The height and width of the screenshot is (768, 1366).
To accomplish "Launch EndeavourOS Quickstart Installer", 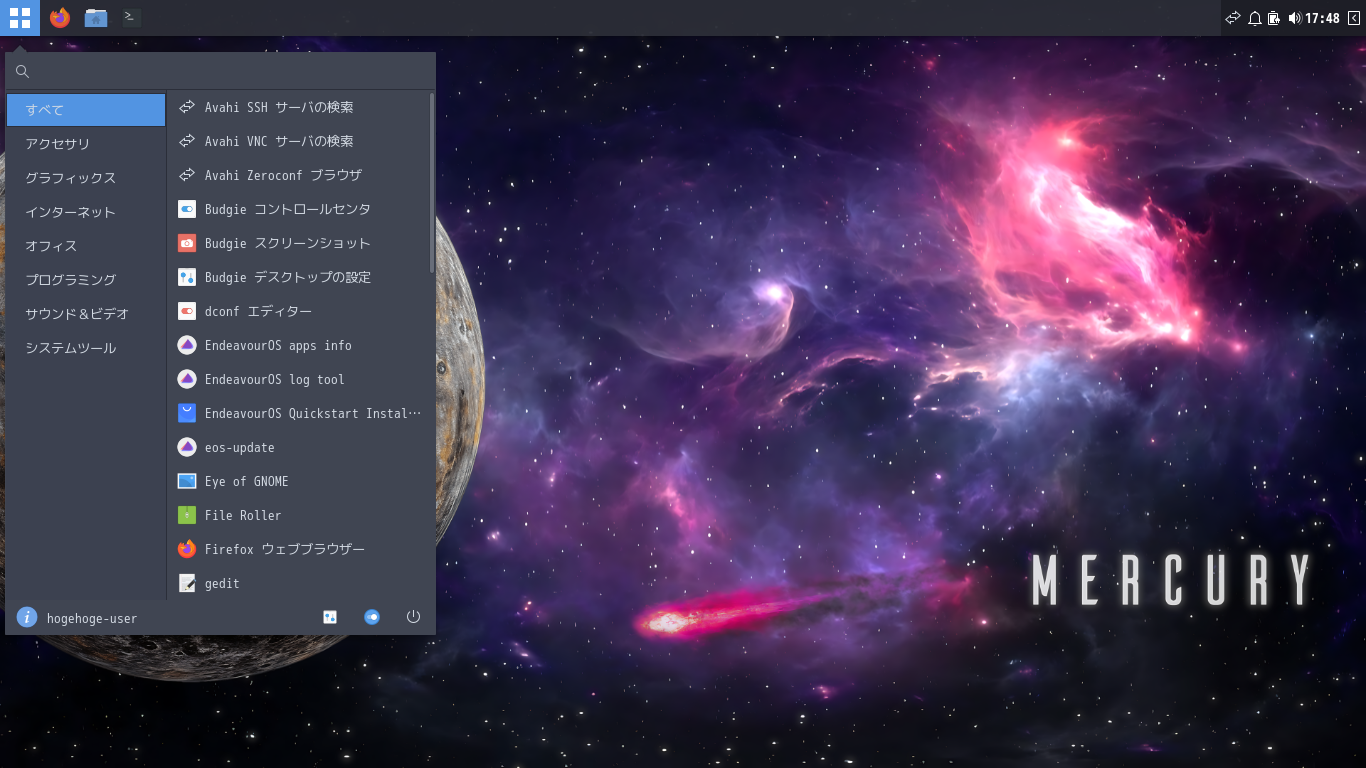I will click(298, 413).
